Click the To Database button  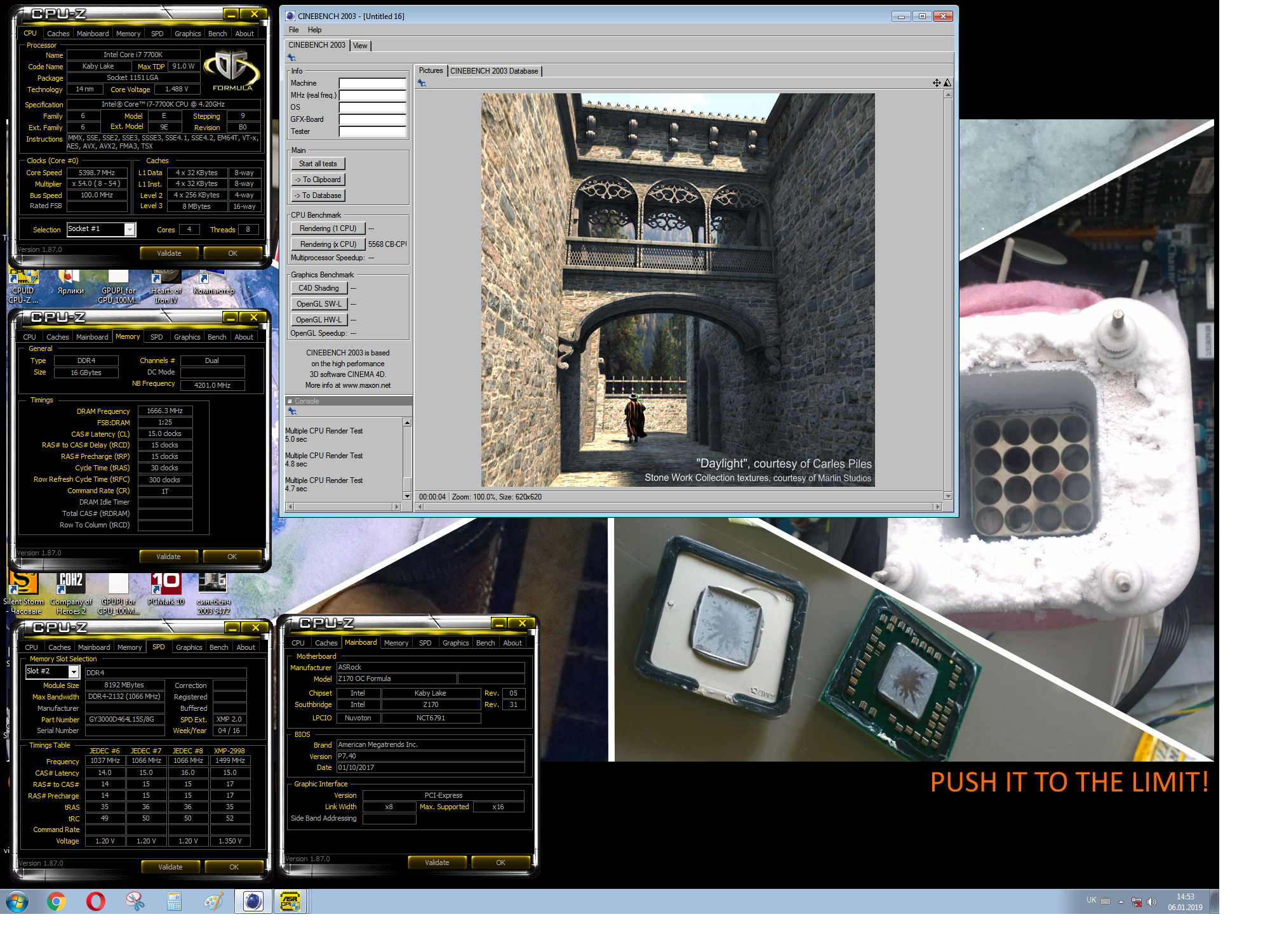pyautogui.click(x=317, y=195)
